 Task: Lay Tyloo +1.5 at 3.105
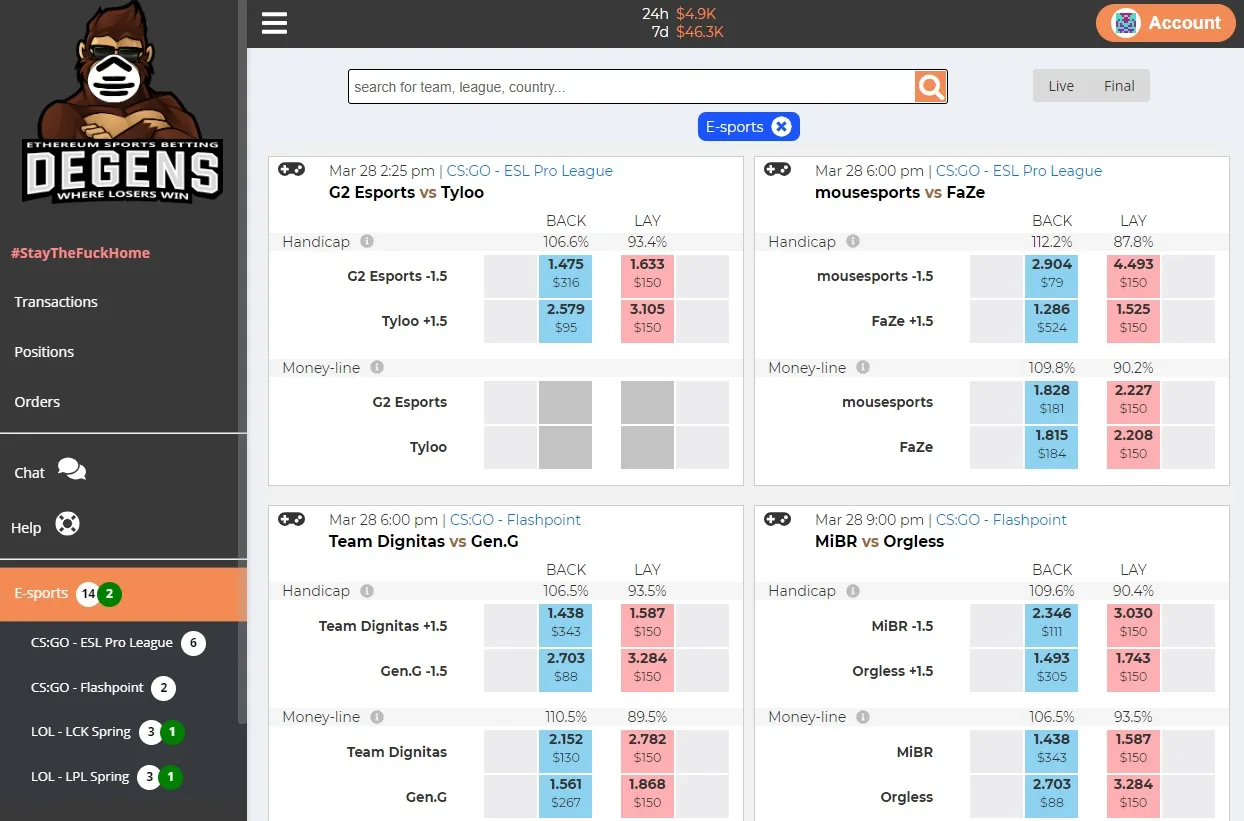coord(647,321)
